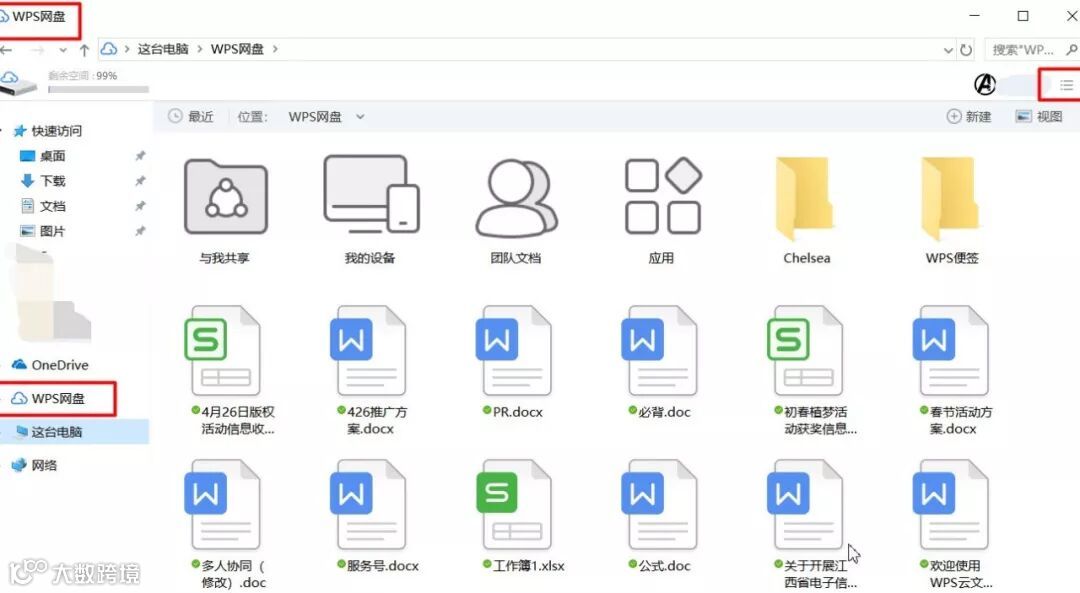This screenshot has height=593, width=1080.
Task: Select the 工作簿1.xlsx spreadsheet
Action: click(x=516, y=505)
